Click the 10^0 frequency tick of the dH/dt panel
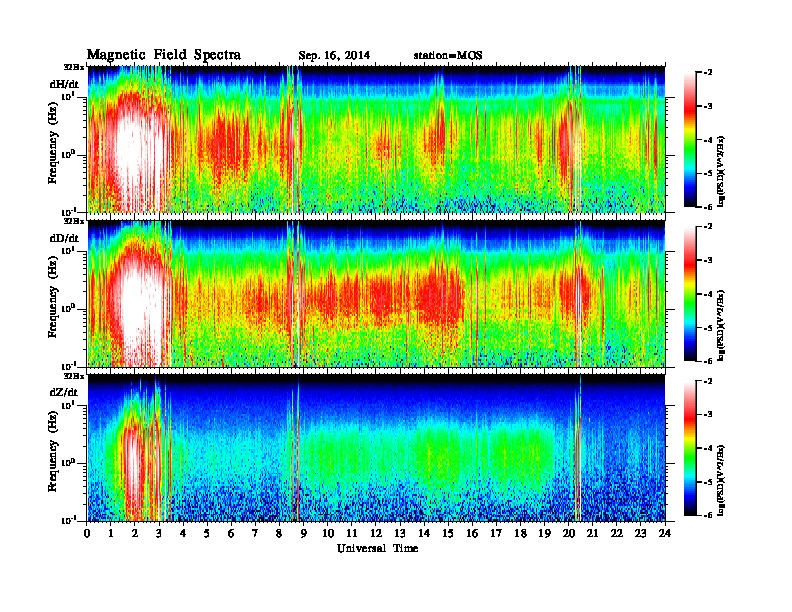The image size is (792, 612). pyautogui.click(x=67, y=154)
